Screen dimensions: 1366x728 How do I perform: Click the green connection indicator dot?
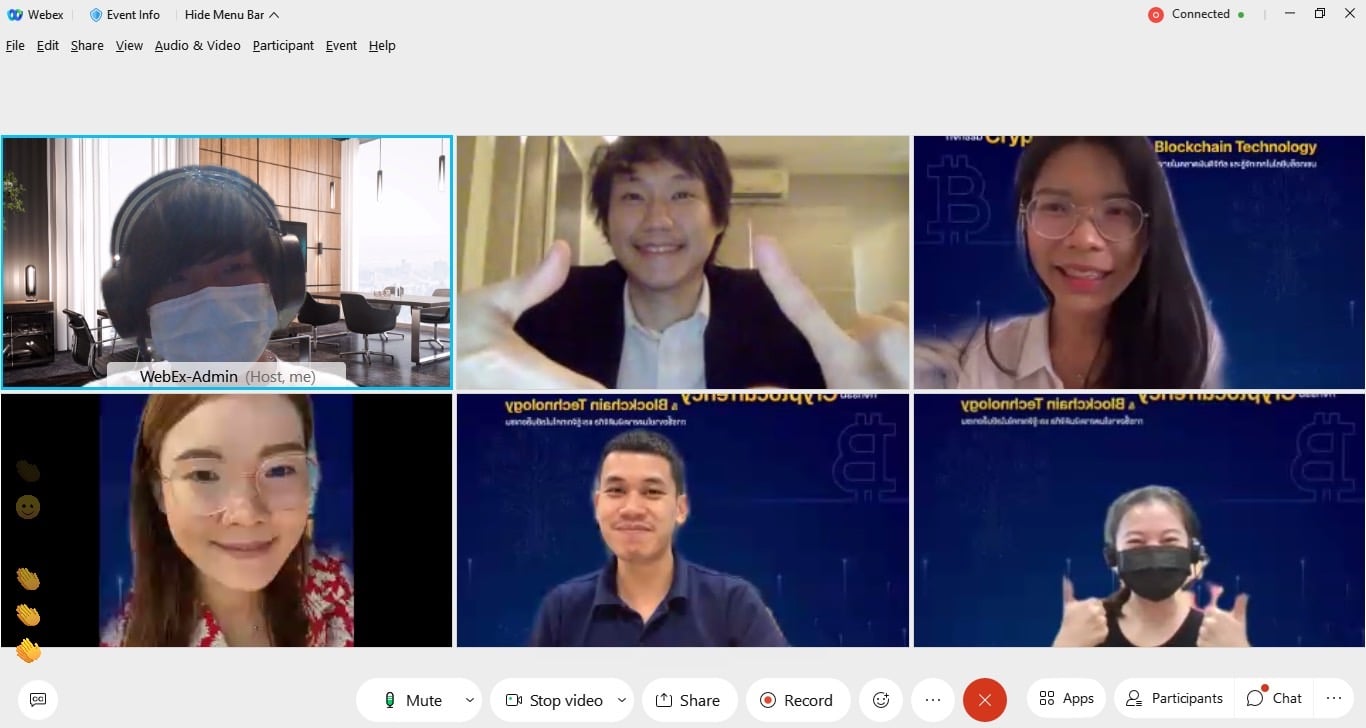pos(1241,15)
